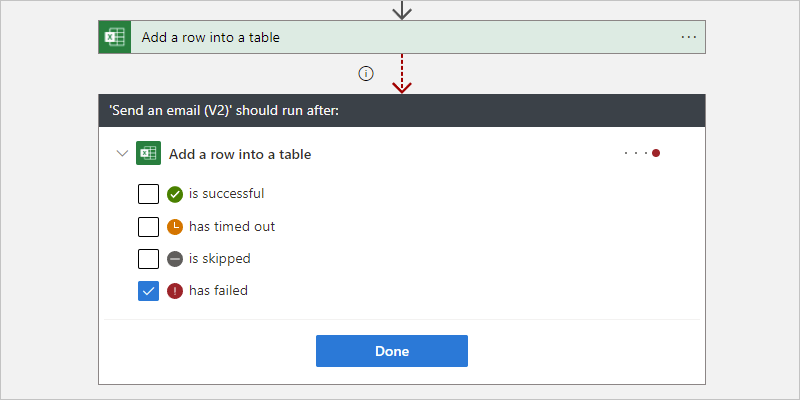The image size is (800, 400).
Task: Tick the "is skipped" checkbox
Action: point(148,258)
